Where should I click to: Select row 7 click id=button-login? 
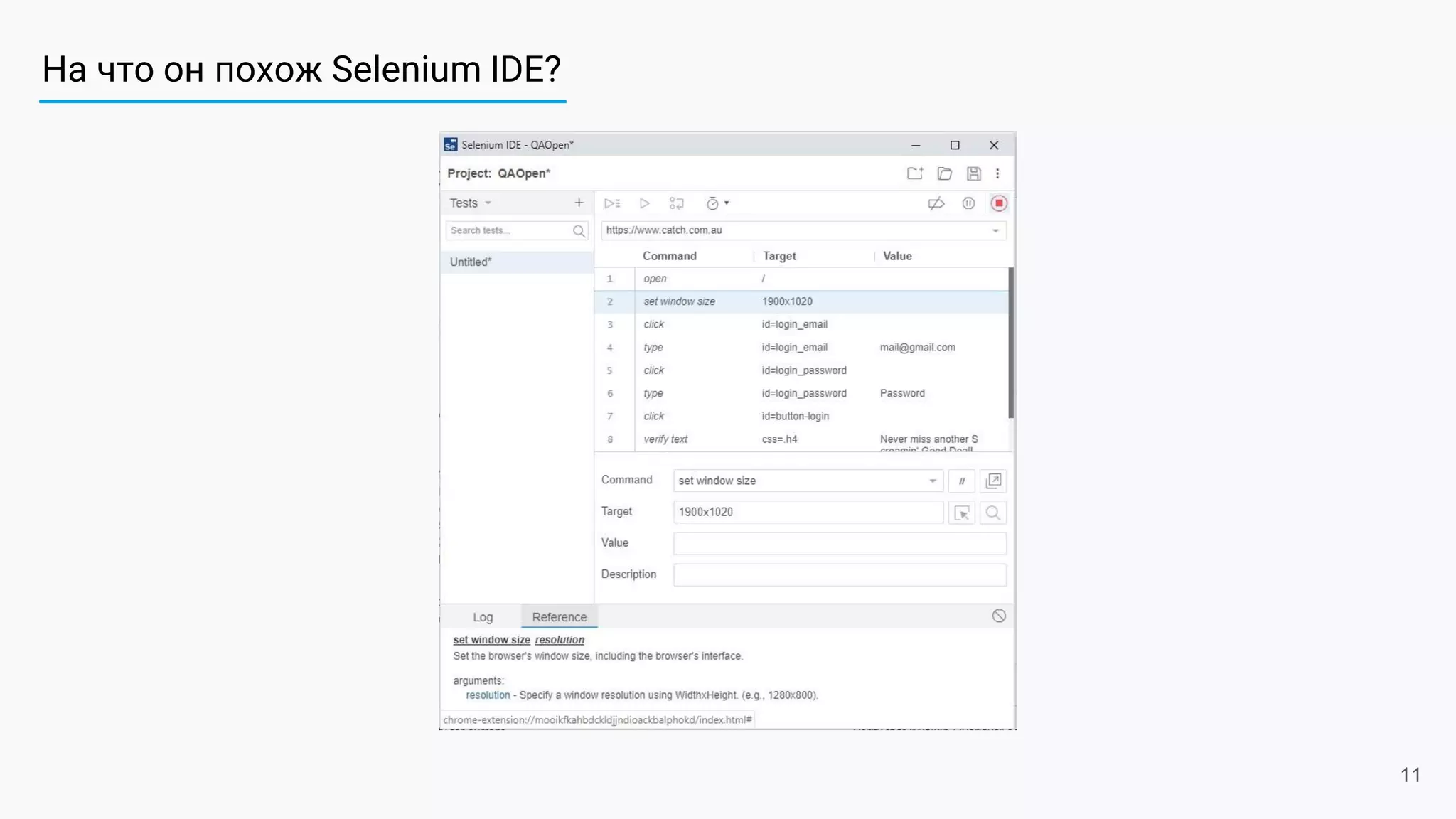[801, 417]
